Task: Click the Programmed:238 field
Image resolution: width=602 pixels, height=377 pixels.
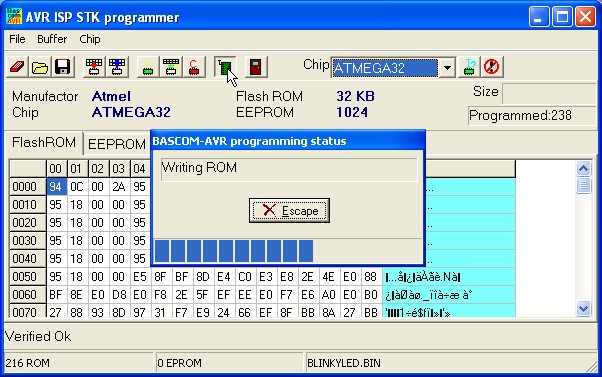Action: click(x=532, y=116)
